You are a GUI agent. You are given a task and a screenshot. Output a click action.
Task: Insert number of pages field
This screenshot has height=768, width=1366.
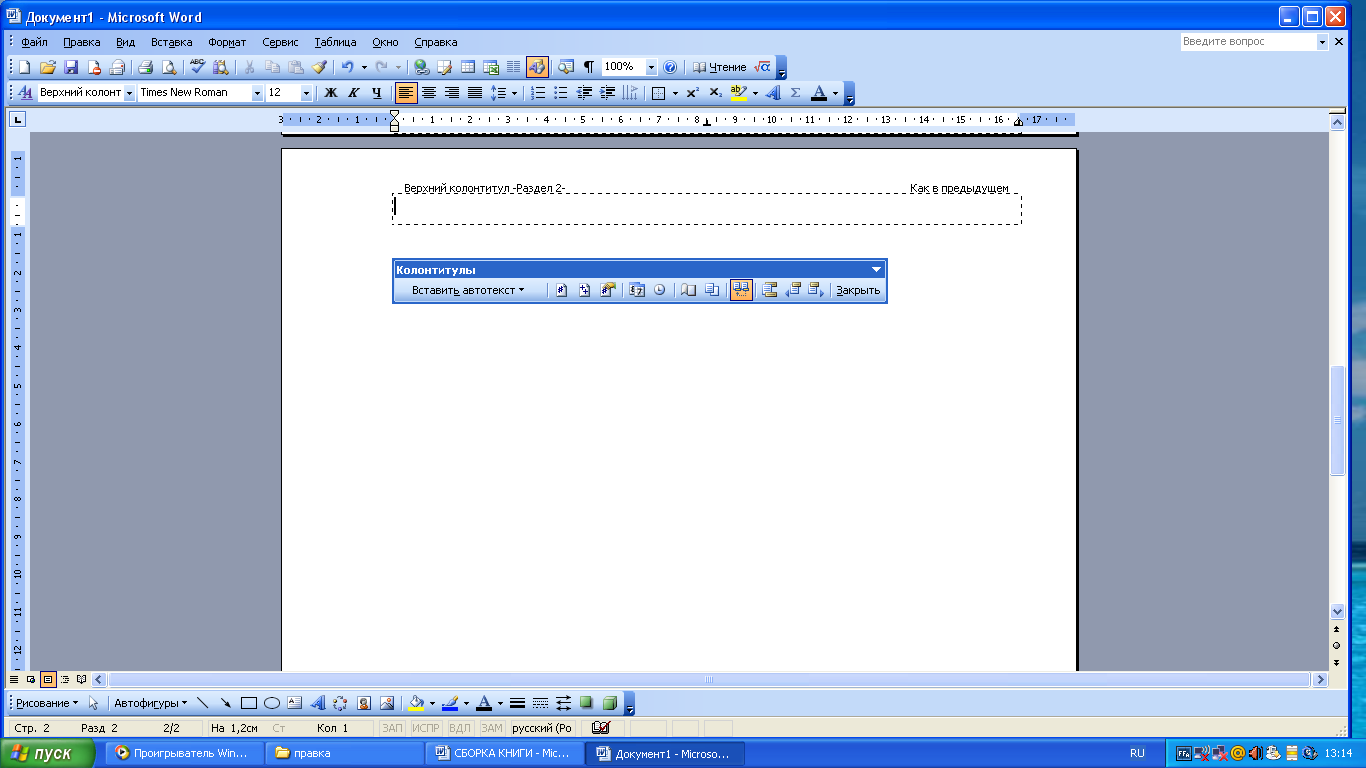tap(585, 290)
